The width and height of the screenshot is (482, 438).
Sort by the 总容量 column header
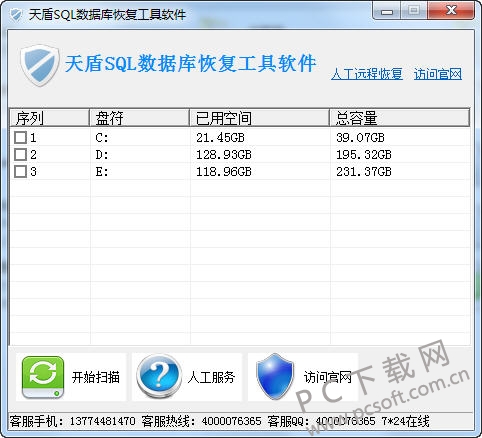coord(399,117)
